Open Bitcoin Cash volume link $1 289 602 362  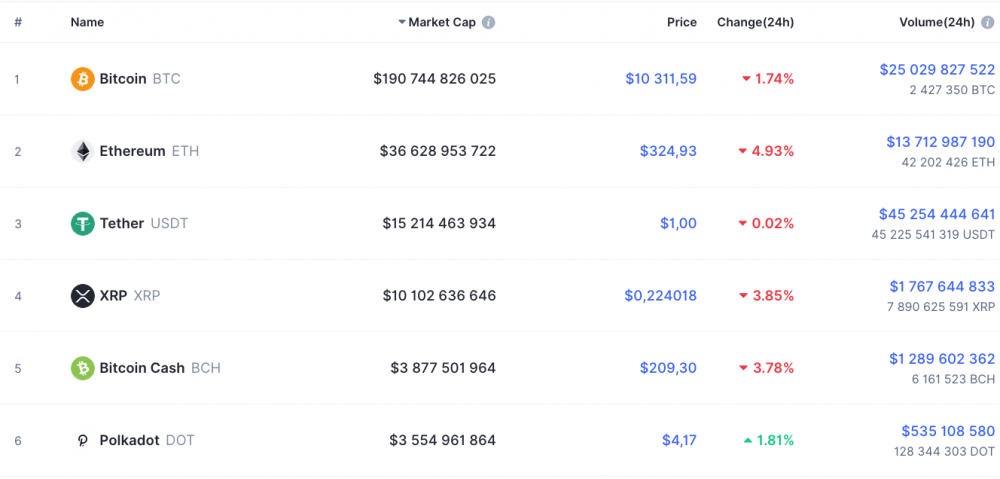tap(942, 358)
